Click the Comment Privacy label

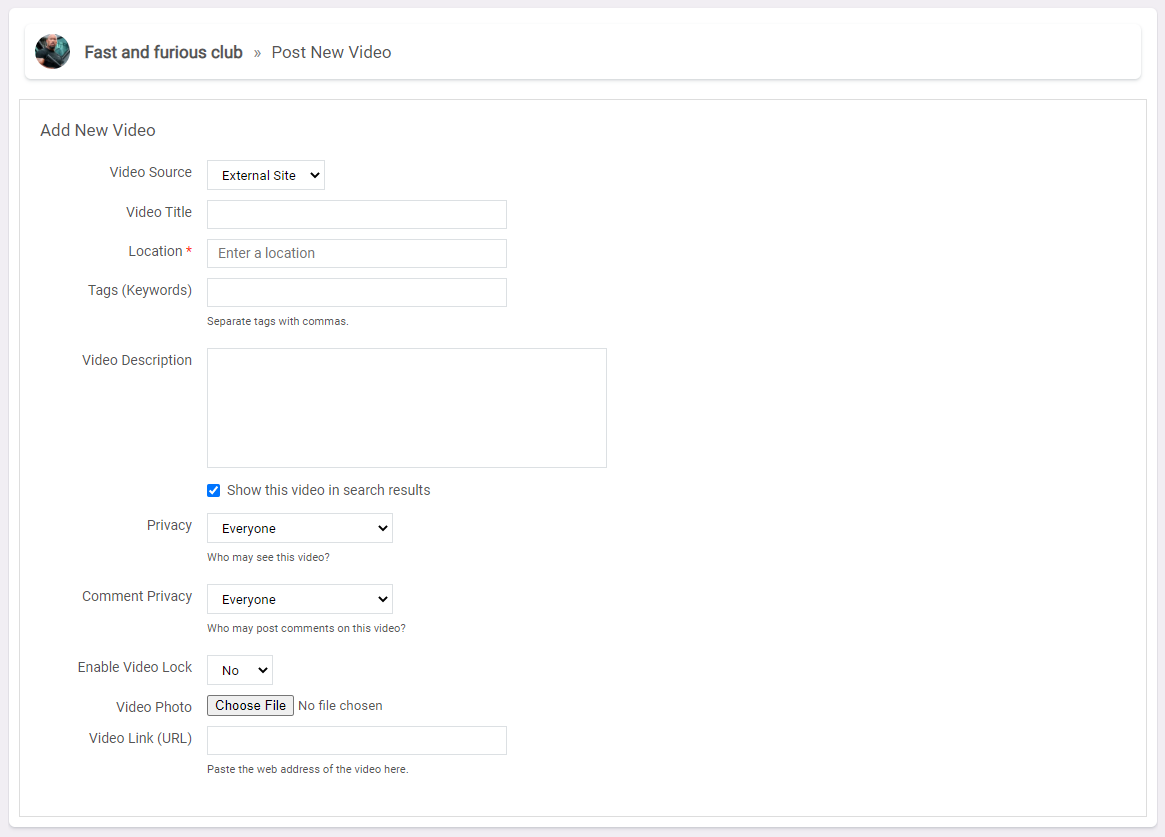(137, 596)
